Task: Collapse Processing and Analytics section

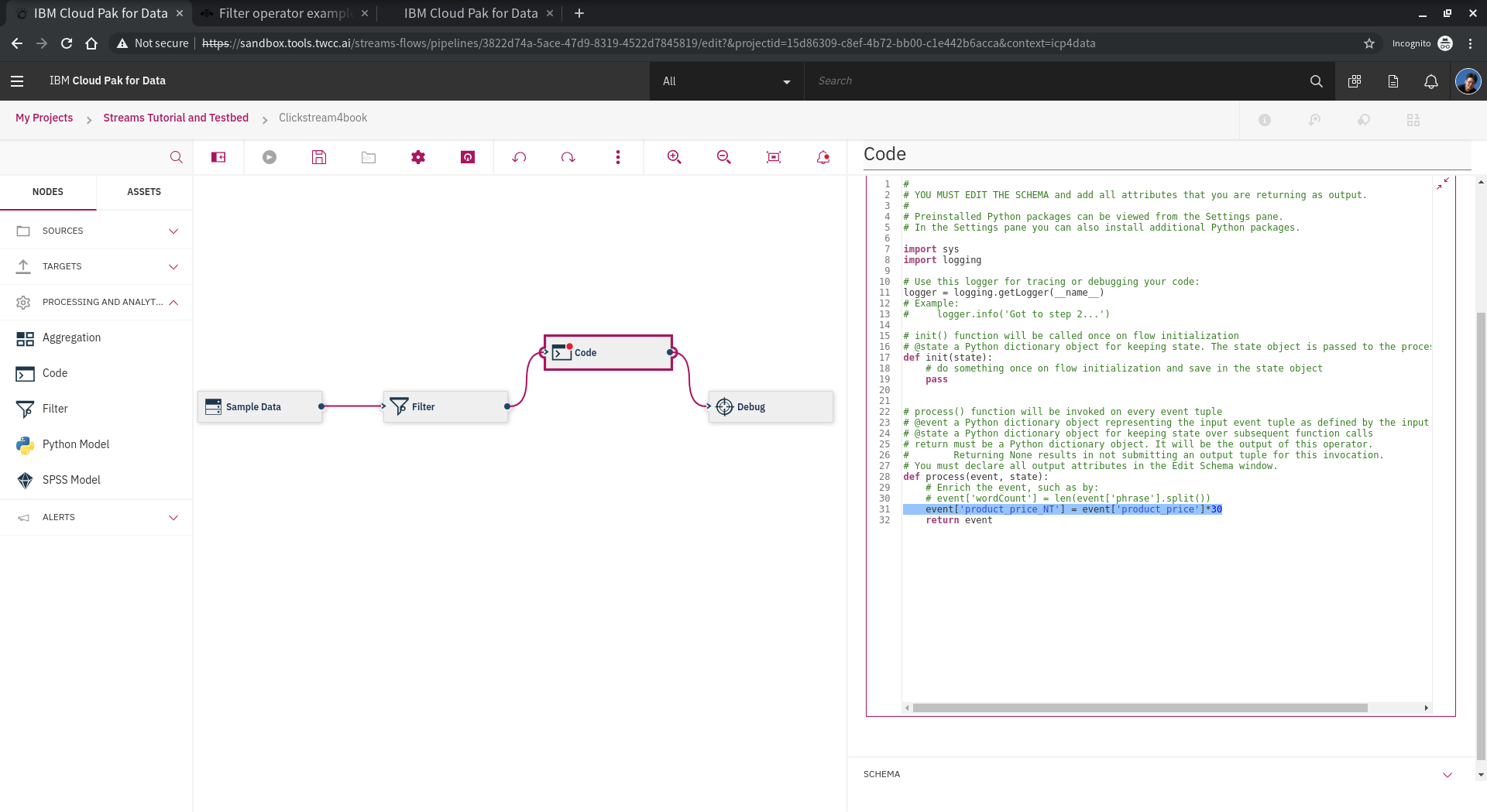Action: point(96,302)
